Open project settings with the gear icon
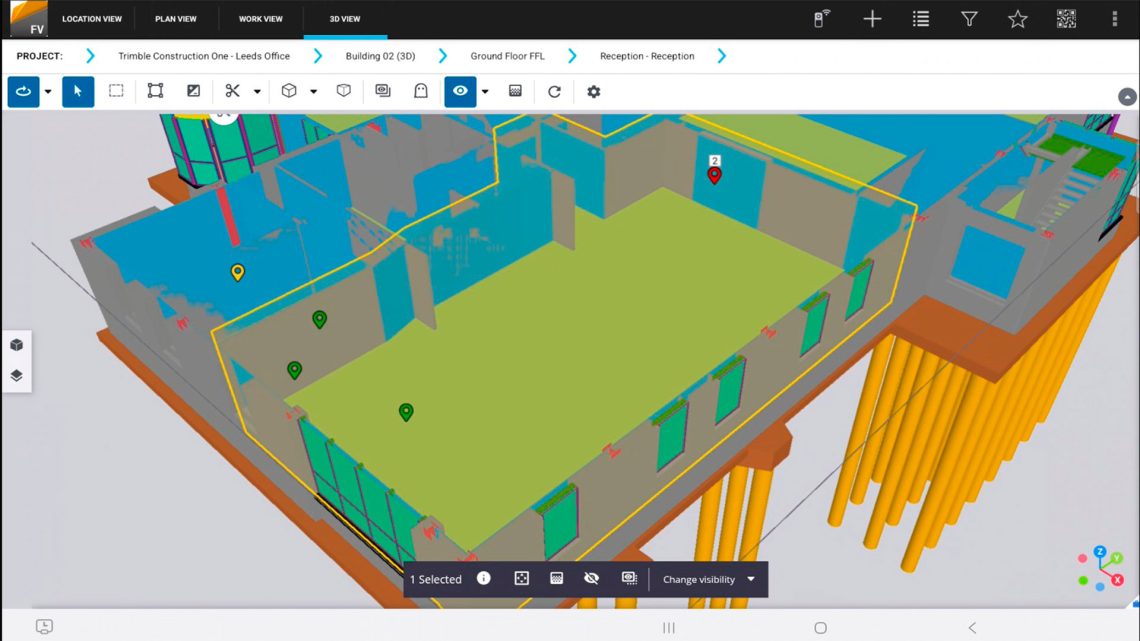 tap(593, 91)
